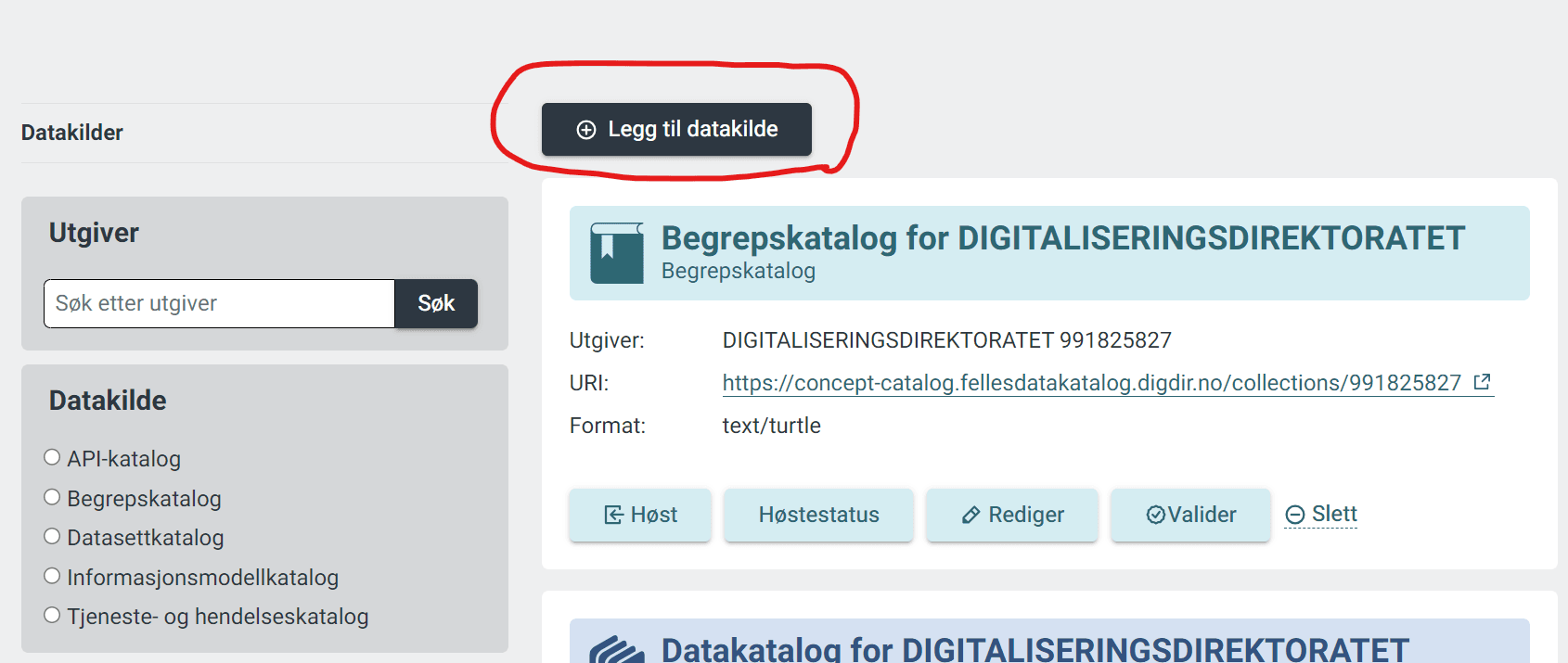Click the plus icon in Legg til datakilde

586,130
